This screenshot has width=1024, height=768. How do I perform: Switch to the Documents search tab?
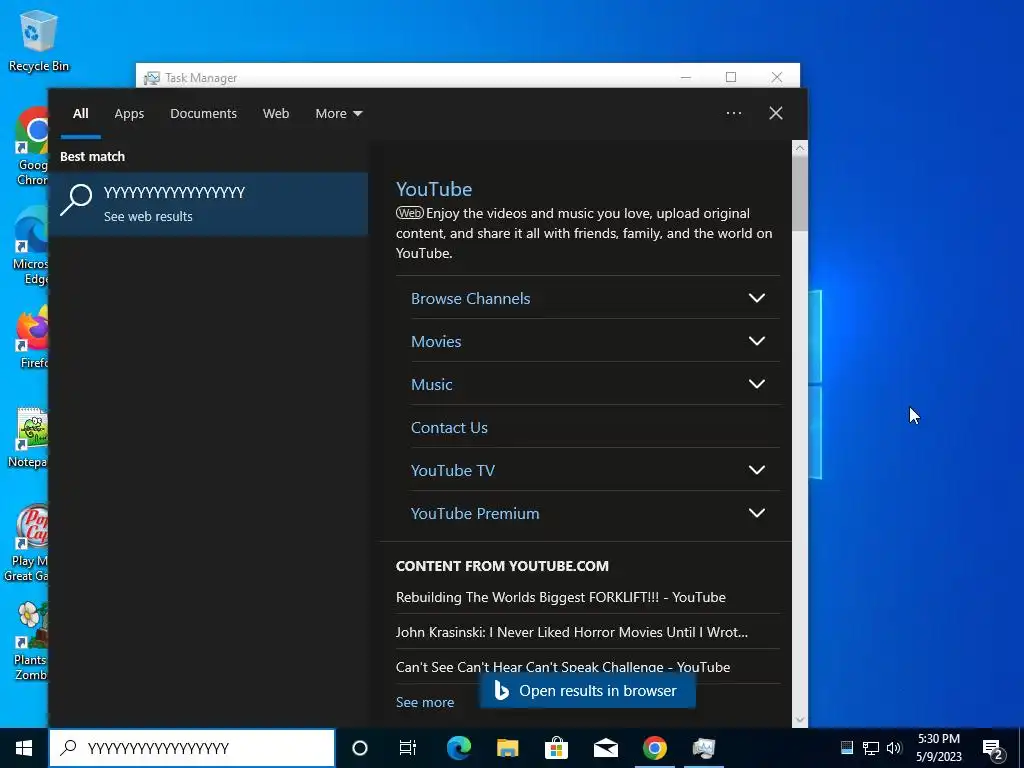coord(203,114)
